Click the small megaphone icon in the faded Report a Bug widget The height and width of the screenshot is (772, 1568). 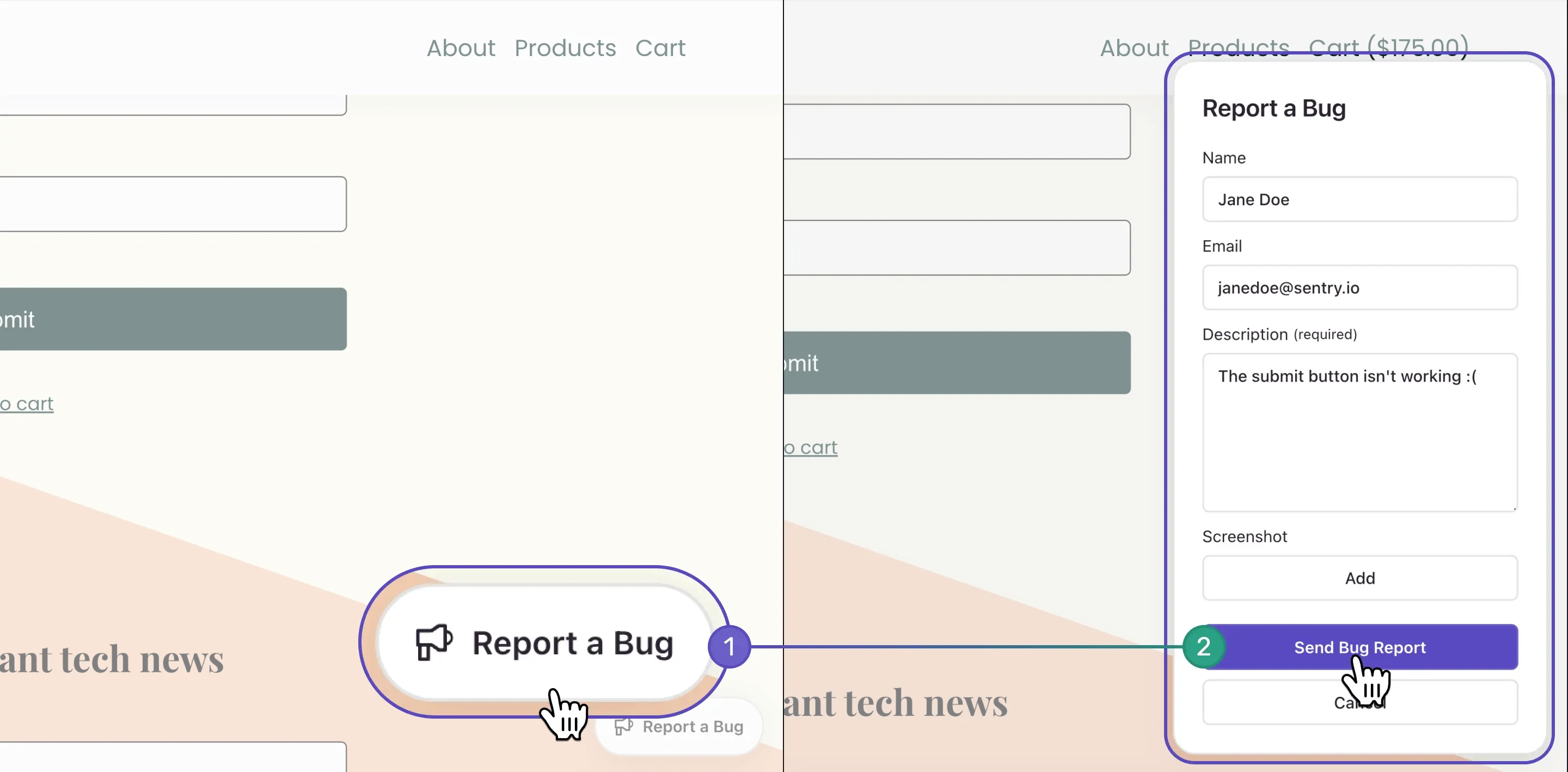(x=623, y=726)
